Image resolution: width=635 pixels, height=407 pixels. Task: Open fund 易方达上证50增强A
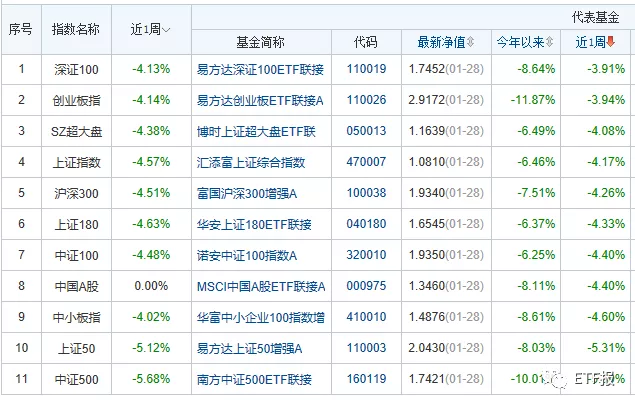(x=249, y=348)
